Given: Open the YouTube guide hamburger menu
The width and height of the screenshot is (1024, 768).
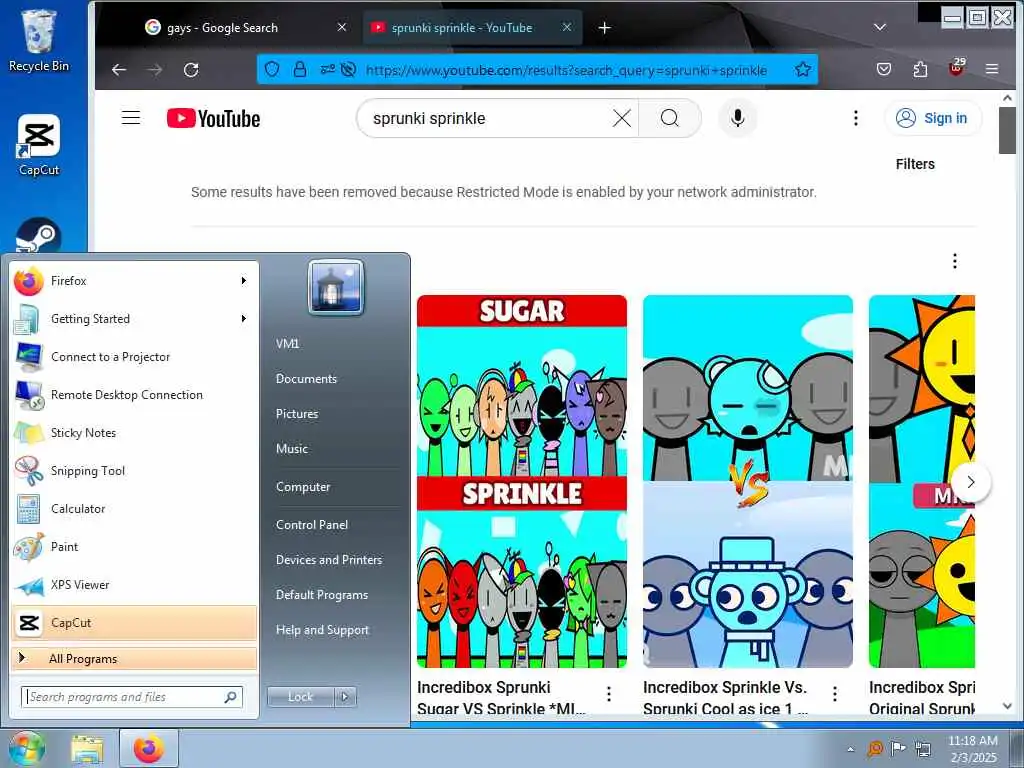Looking at the screenshot, I should pyautogui.click(x=131, y=118).
